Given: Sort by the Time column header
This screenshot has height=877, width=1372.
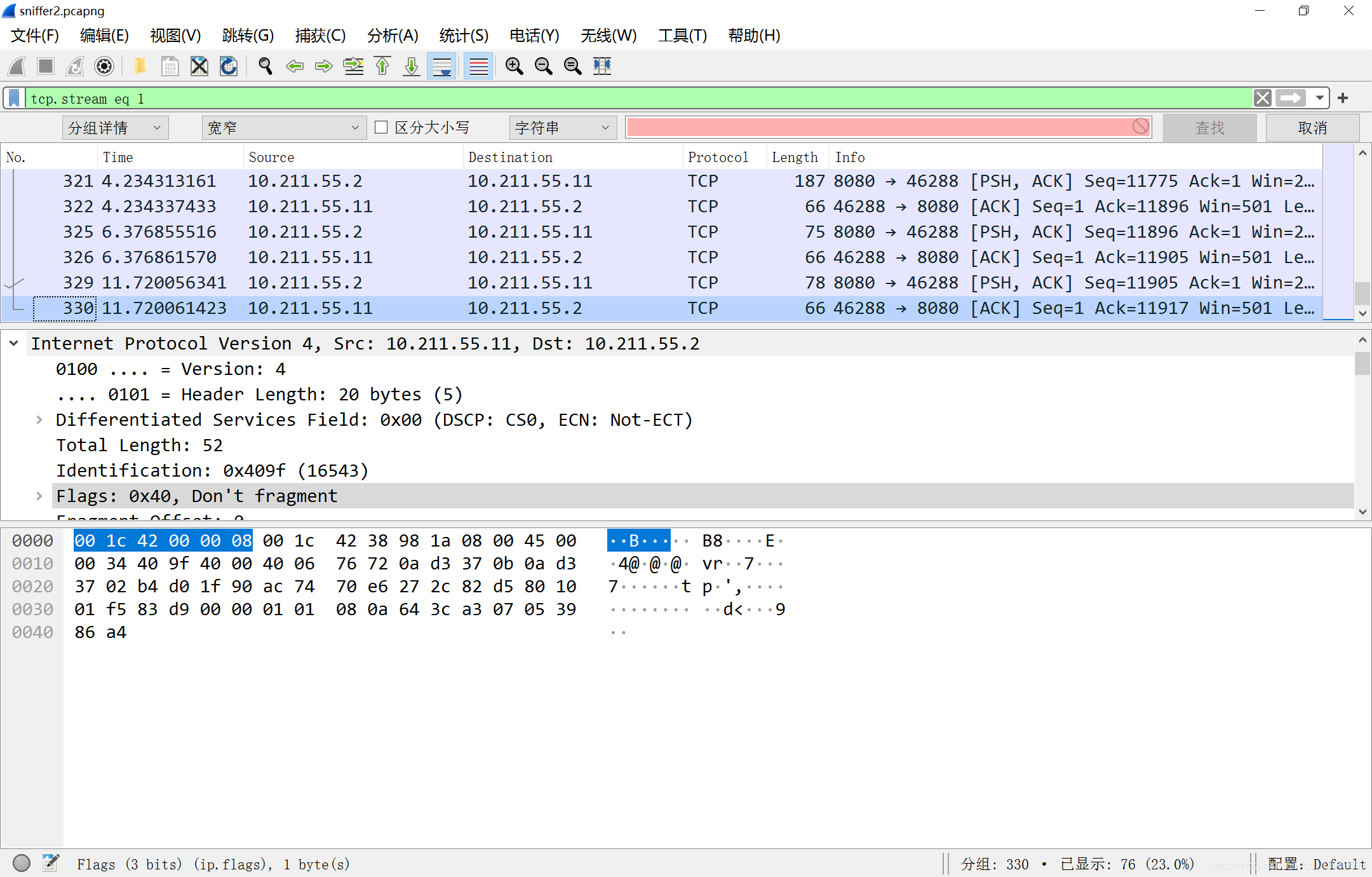Looking at the screenshot, I should coord(170,157).
